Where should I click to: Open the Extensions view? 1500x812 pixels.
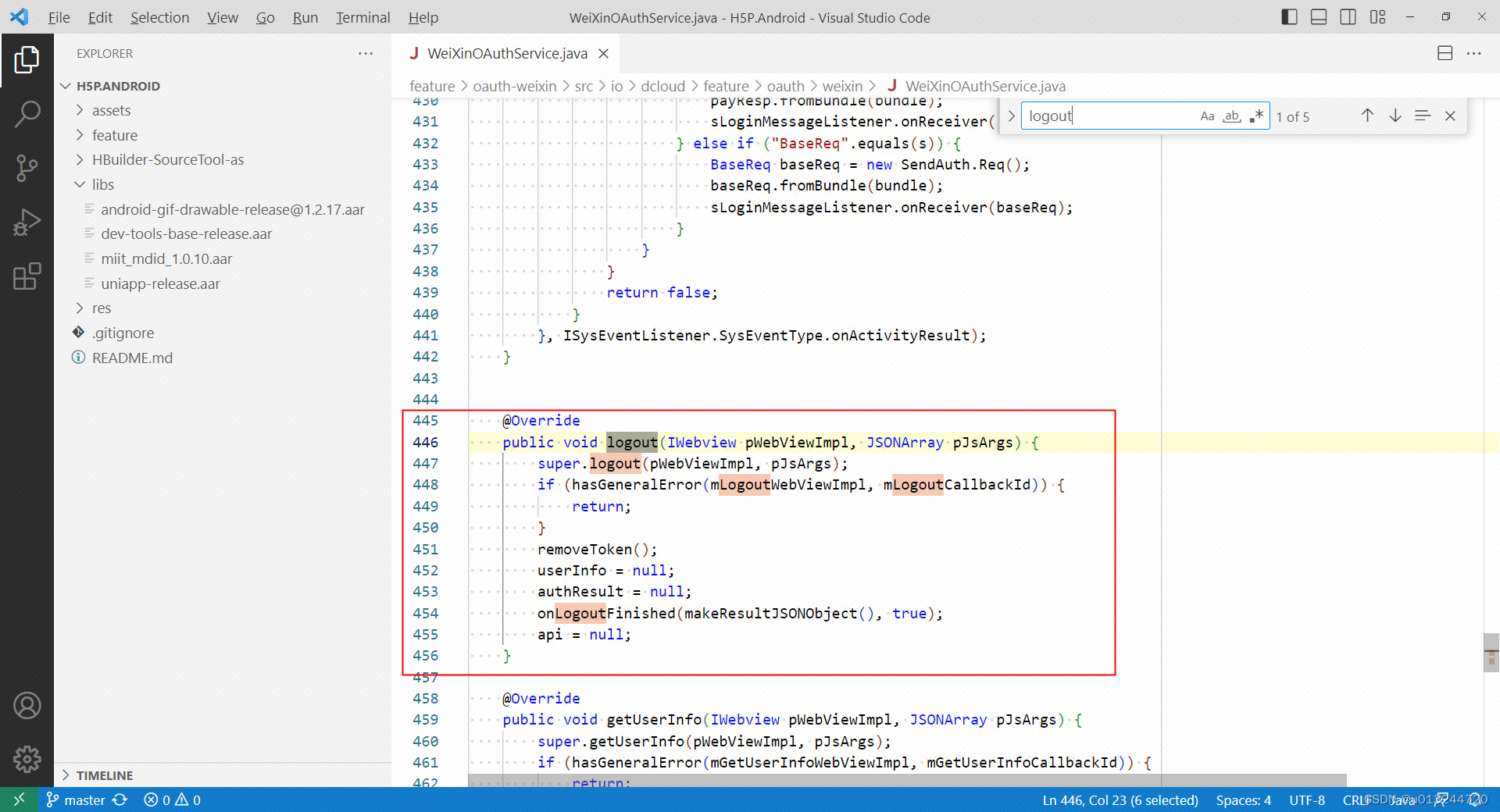coord(27,276)
